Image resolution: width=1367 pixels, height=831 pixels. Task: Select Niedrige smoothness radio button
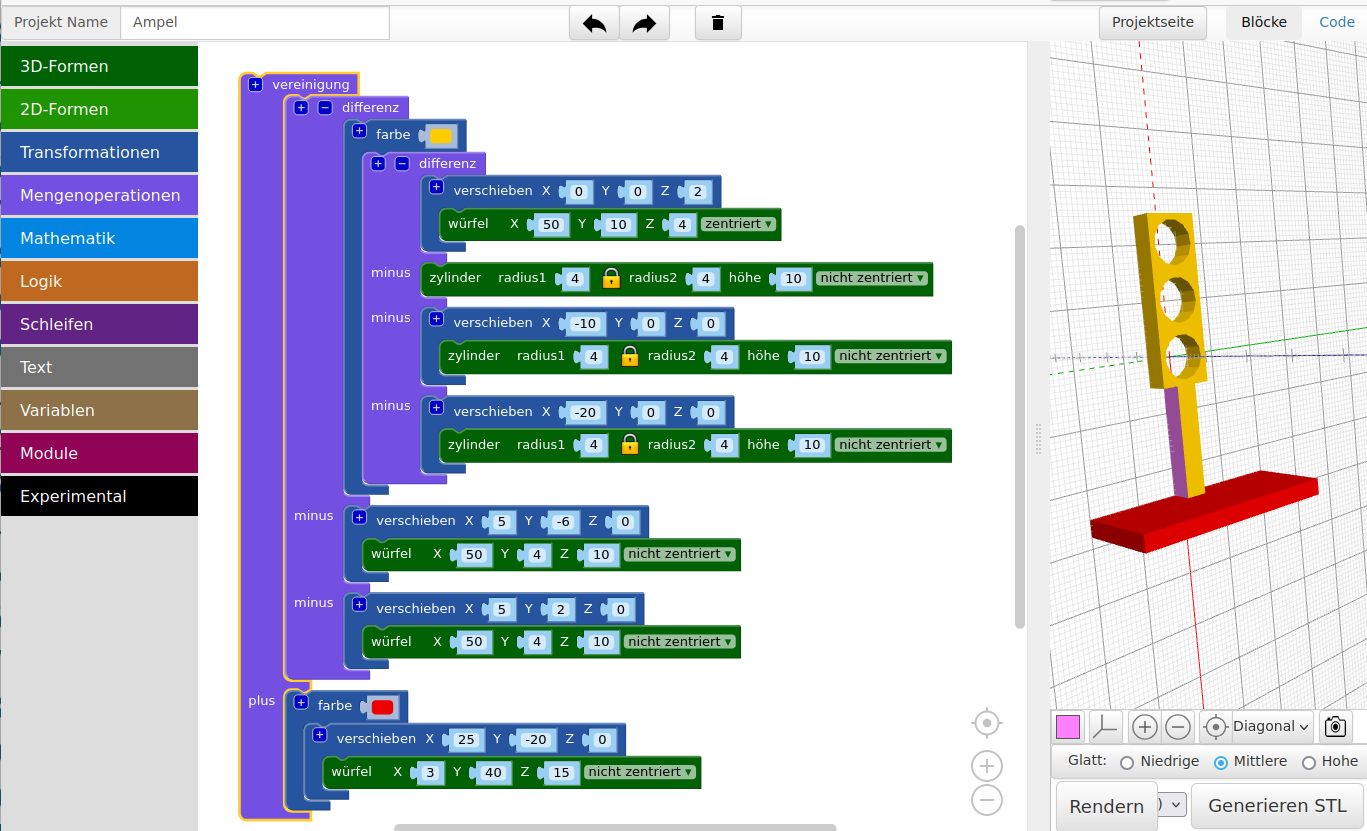pyautogui.click(x=1127, y=763)
